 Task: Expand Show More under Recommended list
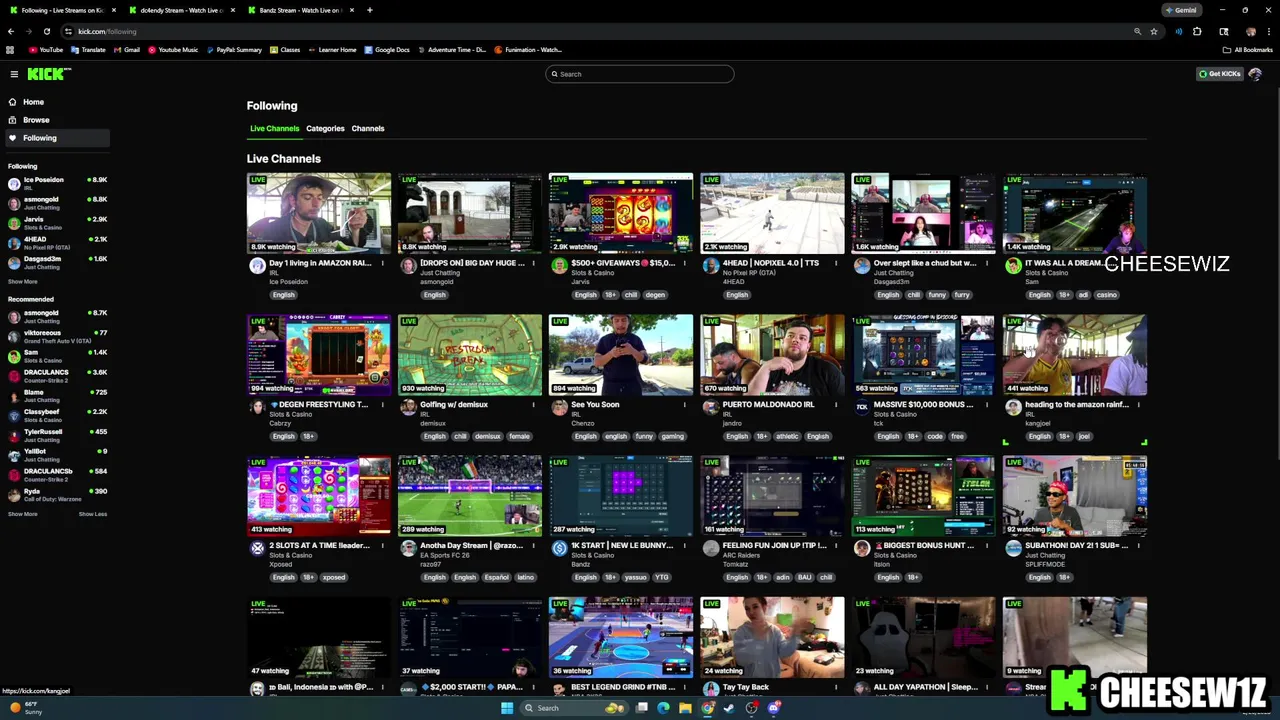coord(23,514)
